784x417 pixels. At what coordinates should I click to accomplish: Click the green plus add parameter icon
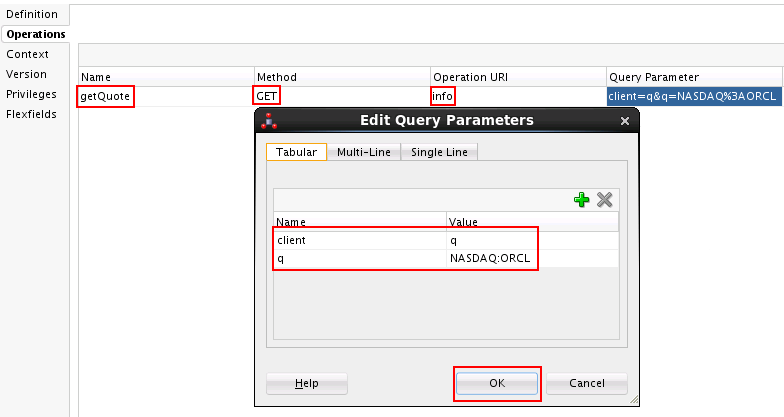click(x=581, y=200)
